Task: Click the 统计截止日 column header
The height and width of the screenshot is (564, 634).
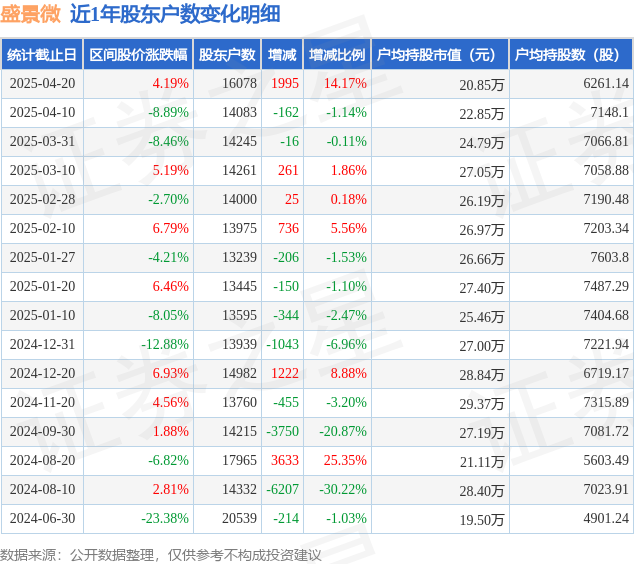Action: [42, 55]
